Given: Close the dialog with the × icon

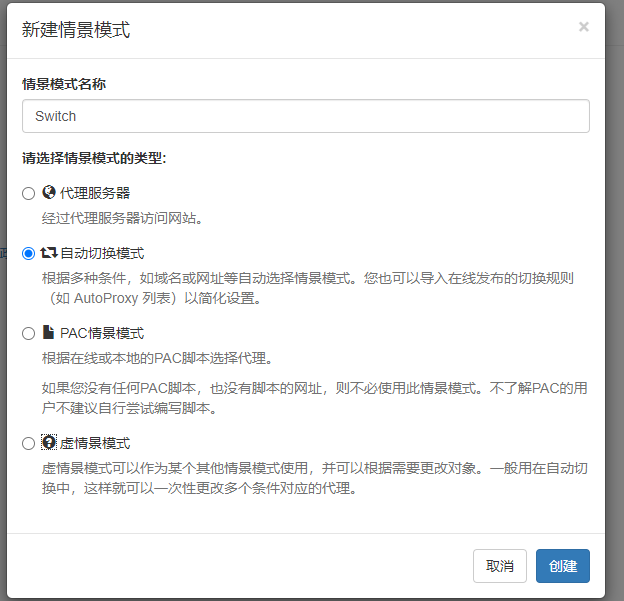Looking at the screenshot, I should [584, 28].
